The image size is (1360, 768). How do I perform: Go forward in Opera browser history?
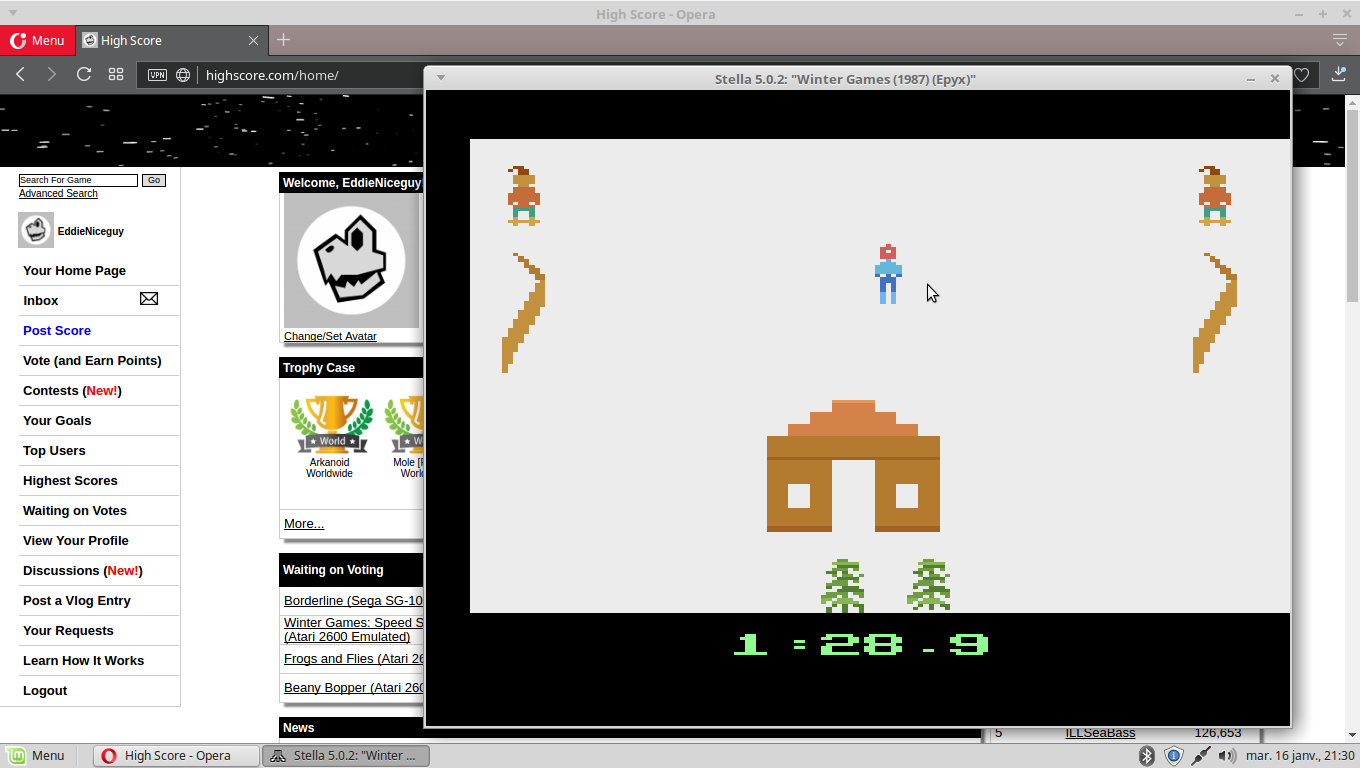click(52, 74)
